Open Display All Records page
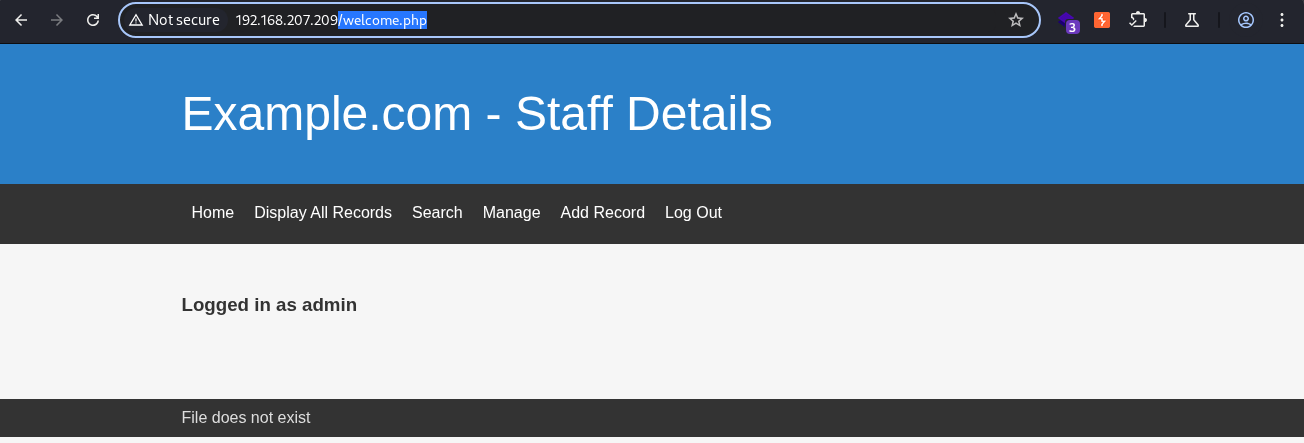Viewport: 1304px width, 443px height. [323, 213]
